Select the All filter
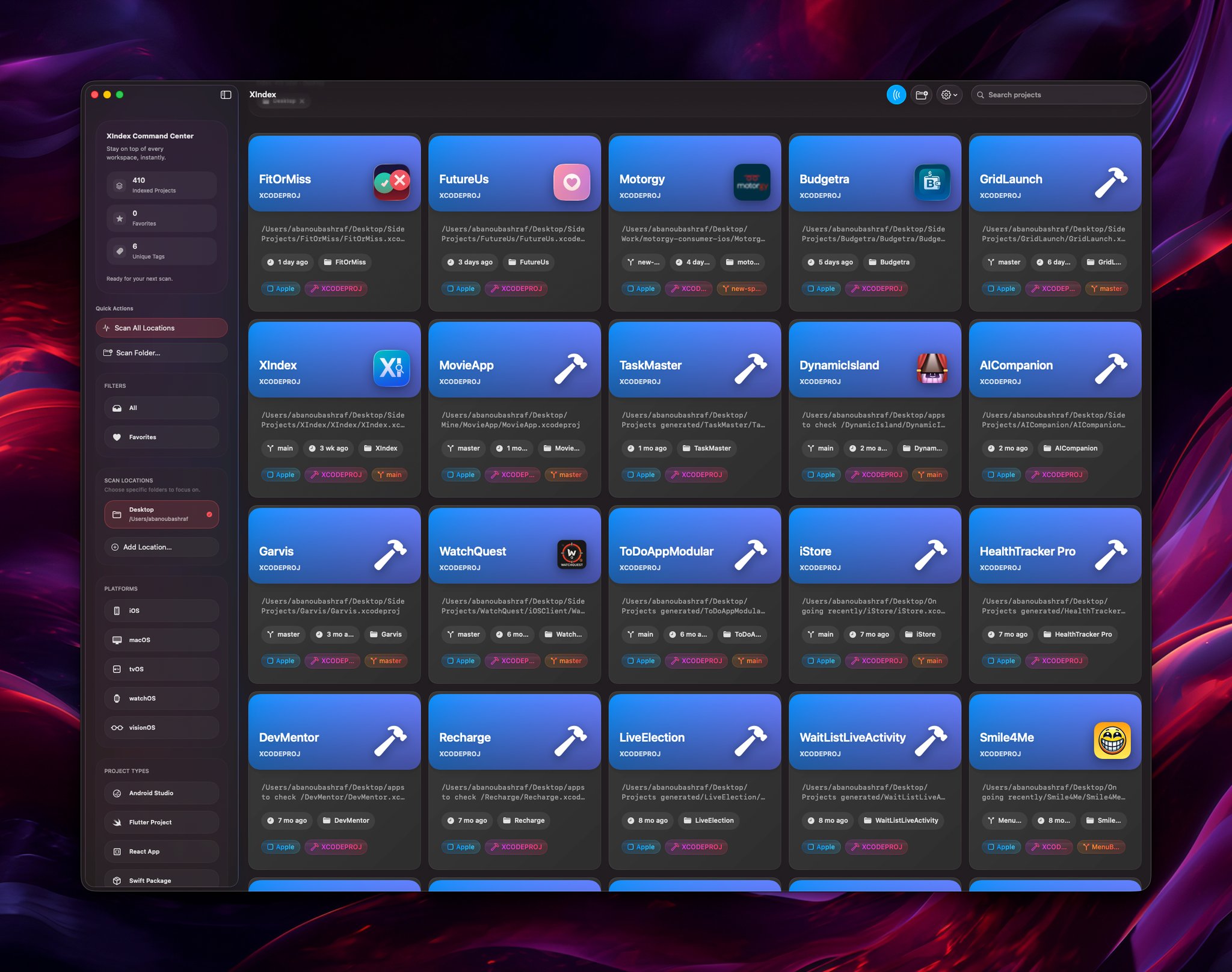This screenshot has width=1232, height=972. pos(161,408)
